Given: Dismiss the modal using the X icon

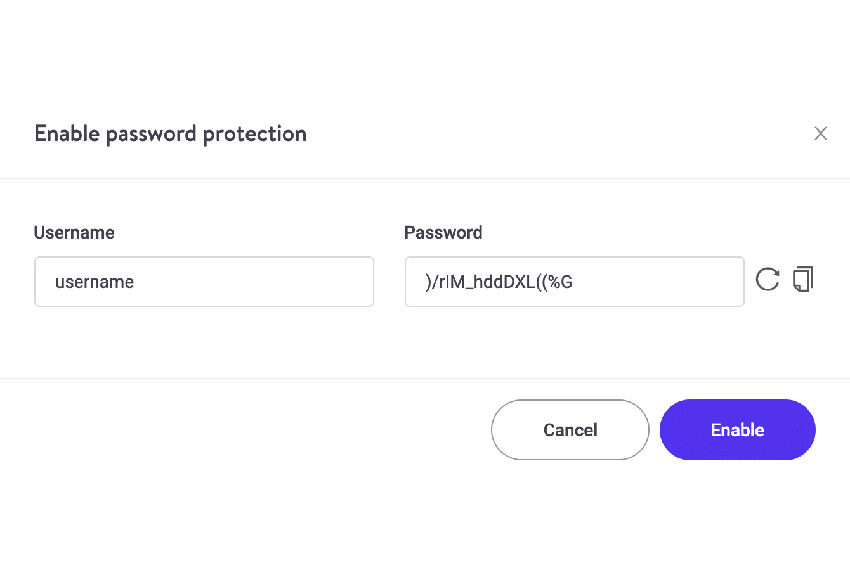Looking at the screenshot, I should pos(820,134).
